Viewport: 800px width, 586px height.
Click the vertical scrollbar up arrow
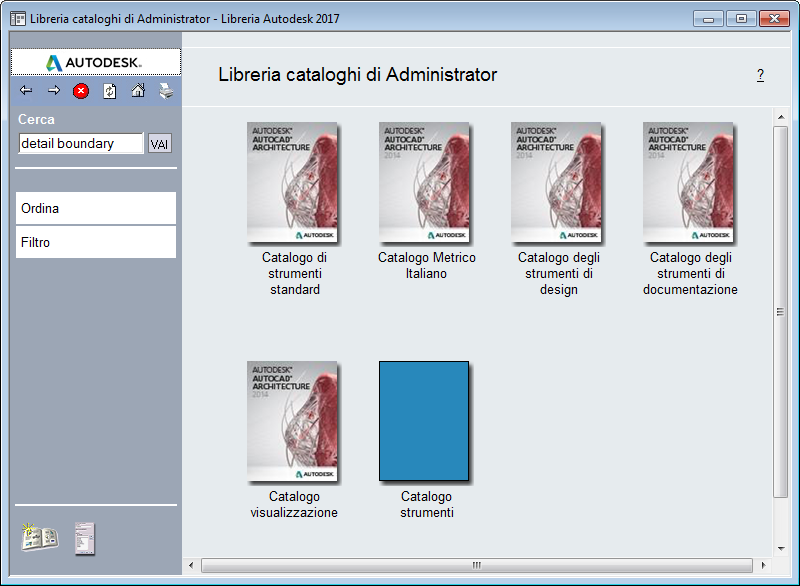click(x=781, y=117)
